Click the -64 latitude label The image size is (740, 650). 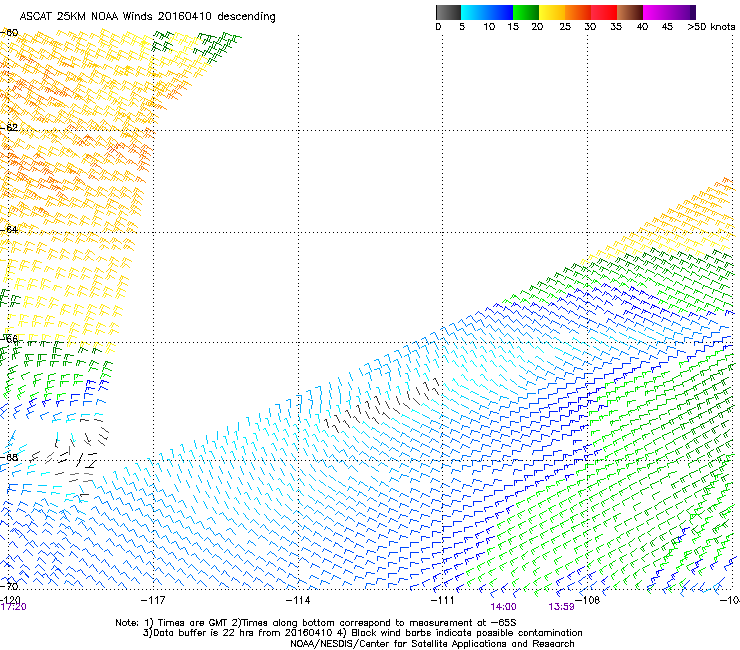pyautogui.click(x=9, y=229)
